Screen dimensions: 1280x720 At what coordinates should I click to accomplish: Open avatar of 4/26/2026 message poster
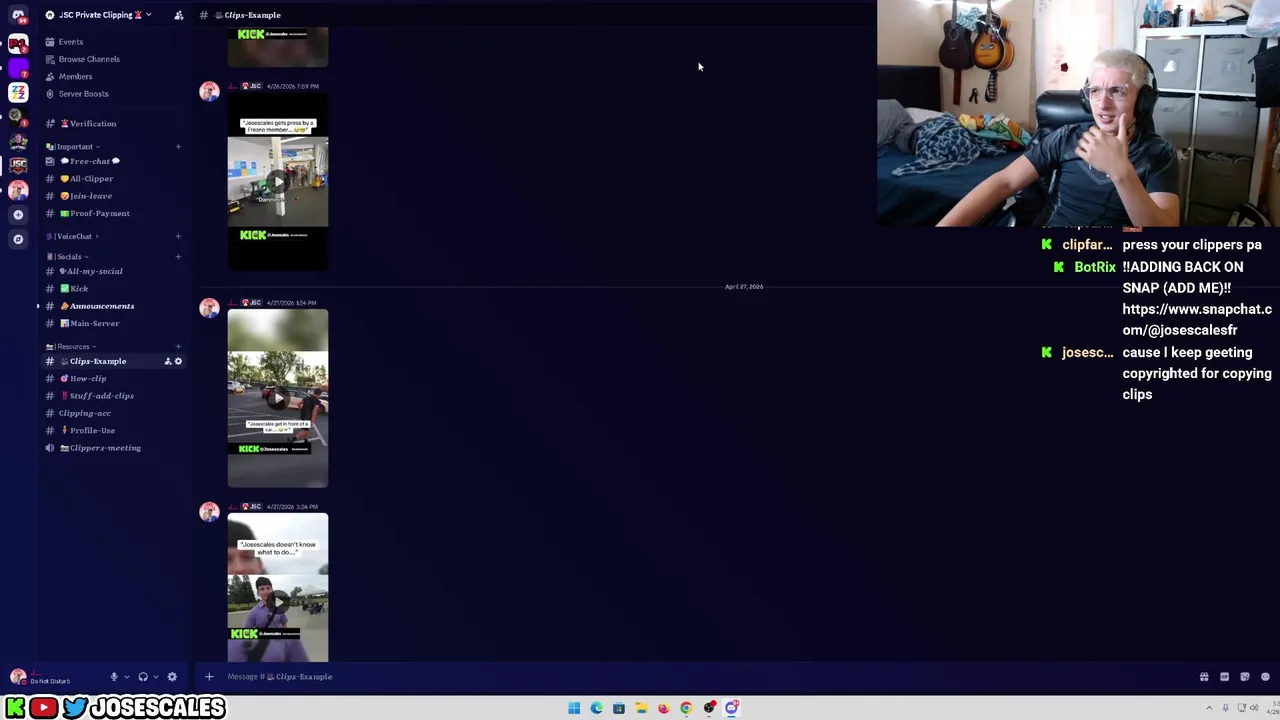click(x=209, y=92)
